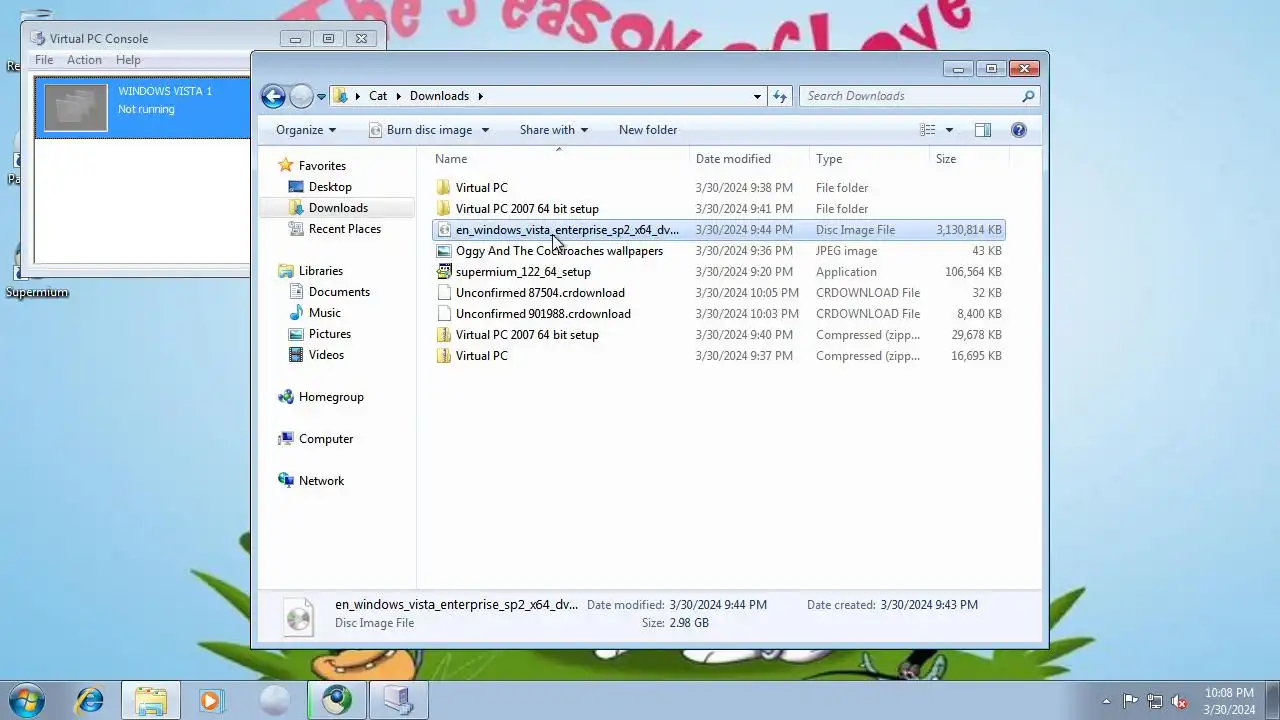This screenshot has height=720, width=1280.
Task: Open the Music library
Action: tap(324, 313)
